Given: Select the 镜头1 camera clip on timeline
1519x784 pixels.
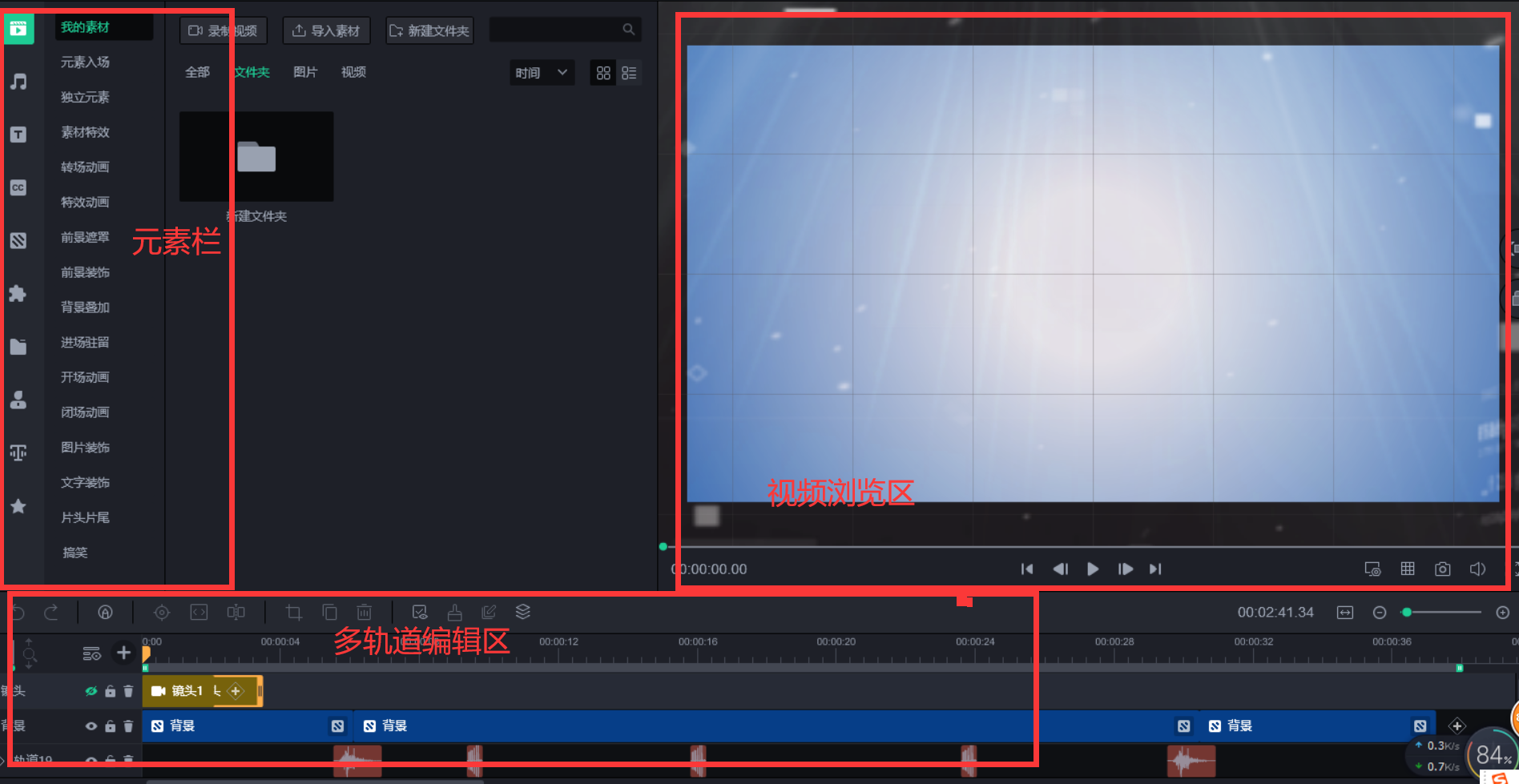Looking at the screenshot, I should (202, 691).
